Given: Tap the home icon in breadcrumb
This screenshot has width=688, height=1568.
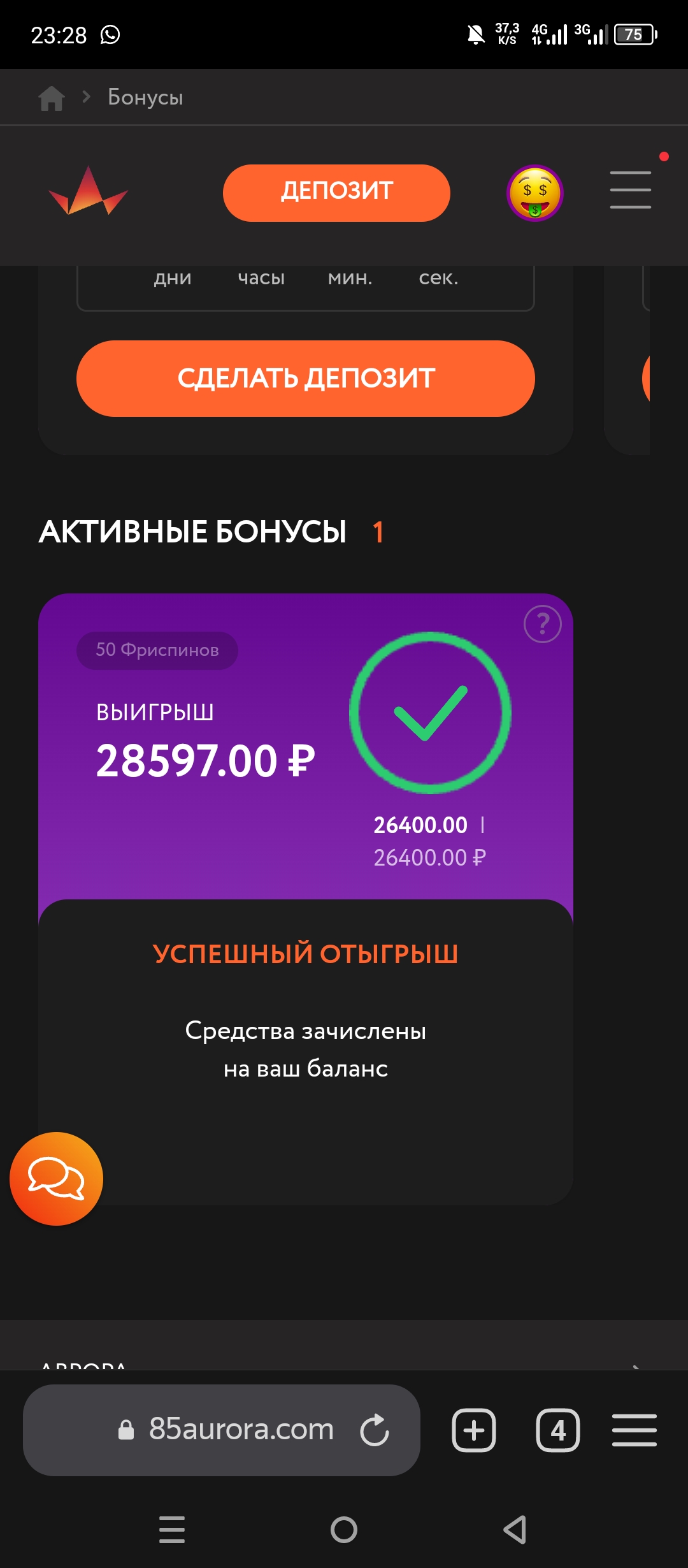Looking at the screenshot, I should tap(52, 98).
